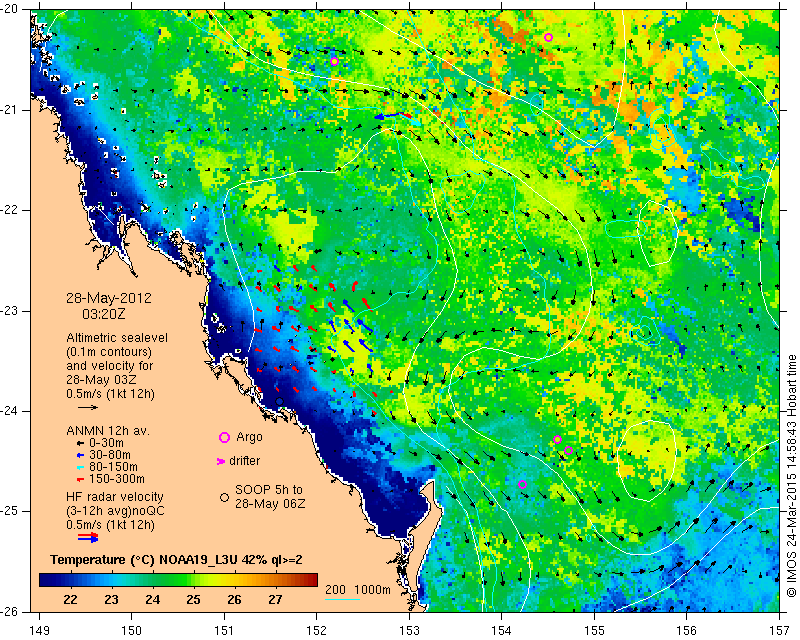Click the latitude axis label -20
Image resolution: width=800 pixels, height=640 pixels.
click(10, 9)
